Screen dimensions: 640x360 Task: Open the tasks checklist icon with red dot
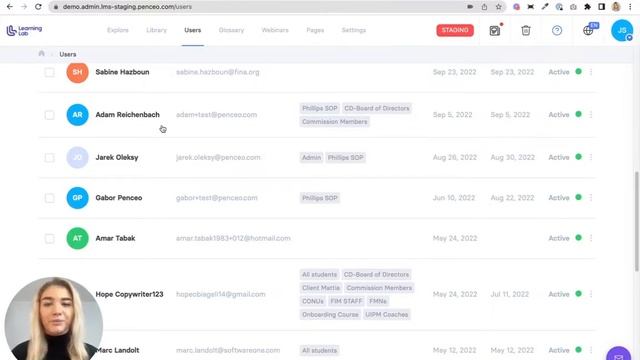[x=495, y=30]
